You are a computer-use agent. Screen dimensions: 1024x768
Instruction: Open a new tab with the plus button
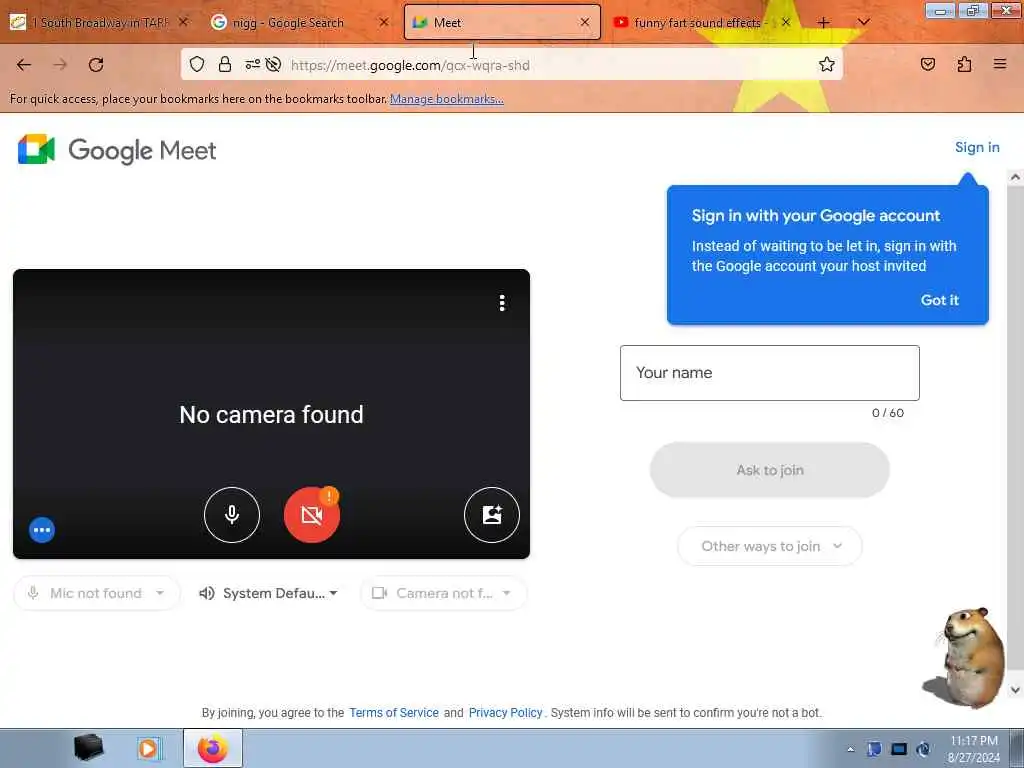coord(824,22)
